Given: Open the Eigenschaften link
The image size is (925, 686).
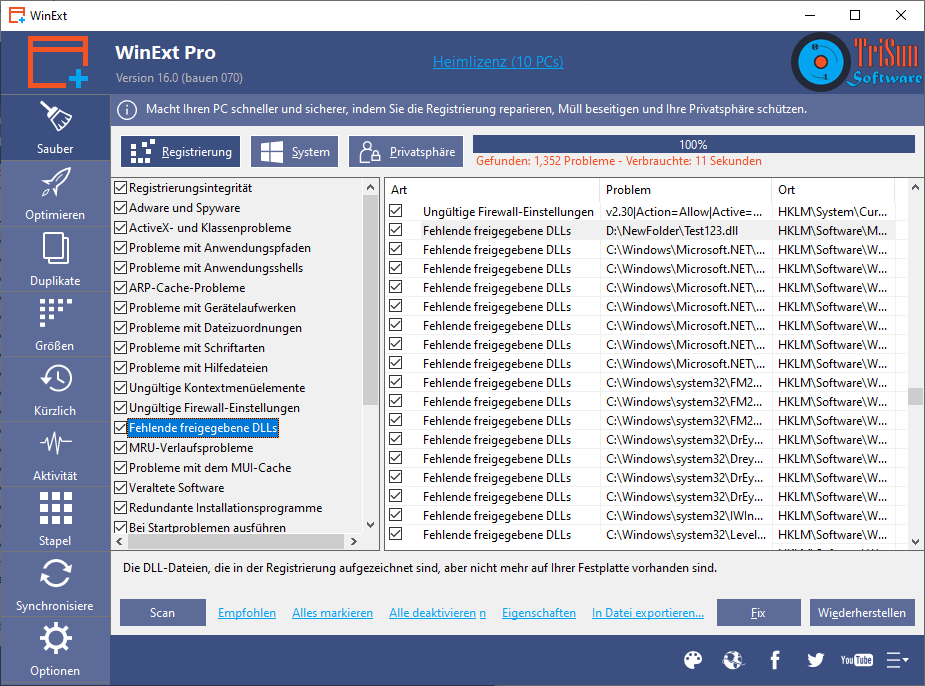Looking at the screenshot, I should tap(539, 613).
